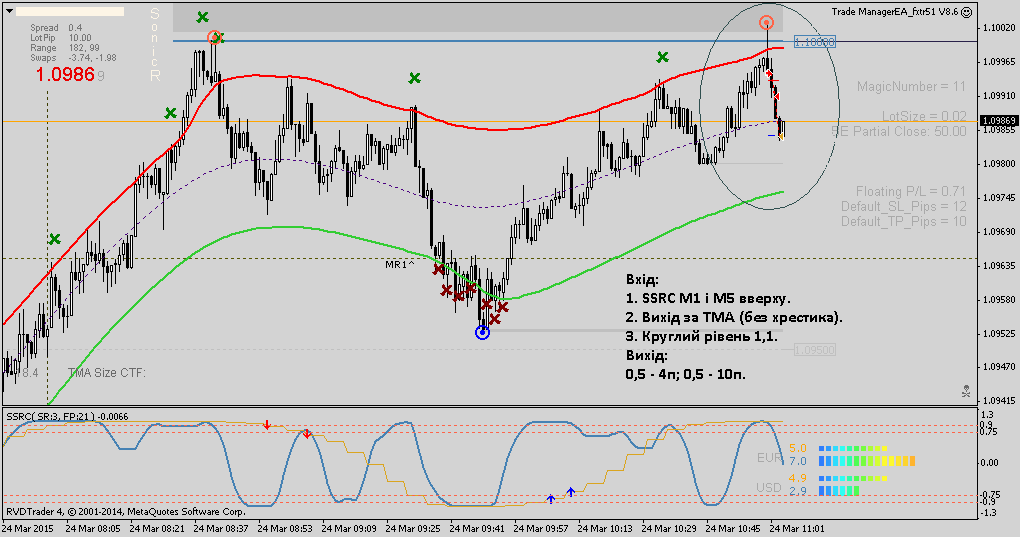Click the orange EUR strength value 5.0

(798, 449)
